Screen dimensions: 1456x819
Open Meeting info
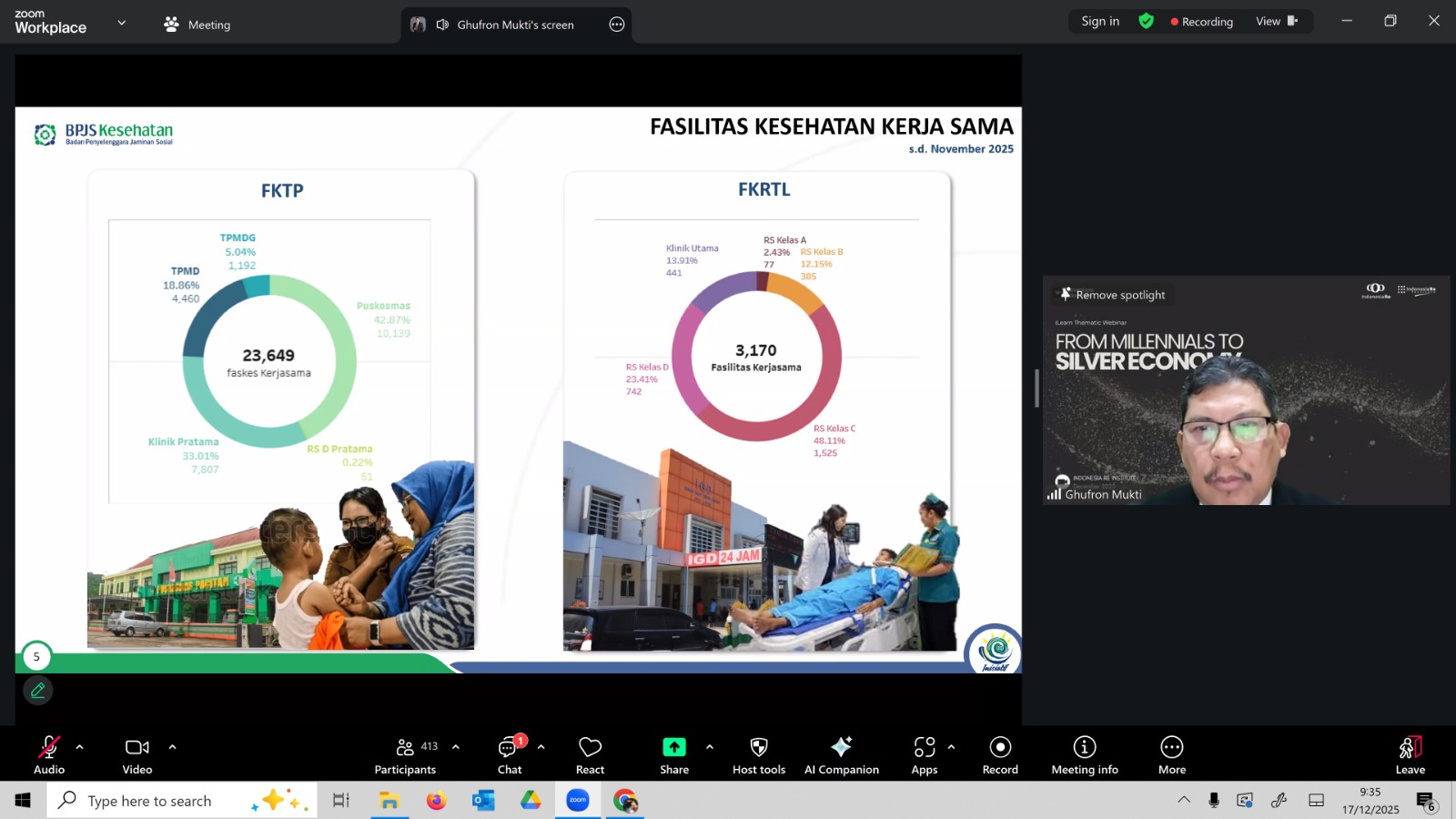pyautogui.click(x=1084, y=754)
